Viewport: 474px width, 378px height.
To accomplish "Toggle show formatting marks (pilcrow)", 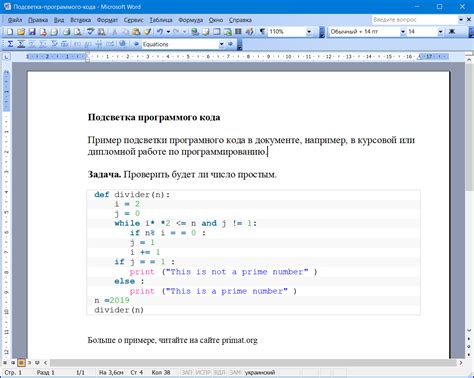I will click(x=263, y=32).
